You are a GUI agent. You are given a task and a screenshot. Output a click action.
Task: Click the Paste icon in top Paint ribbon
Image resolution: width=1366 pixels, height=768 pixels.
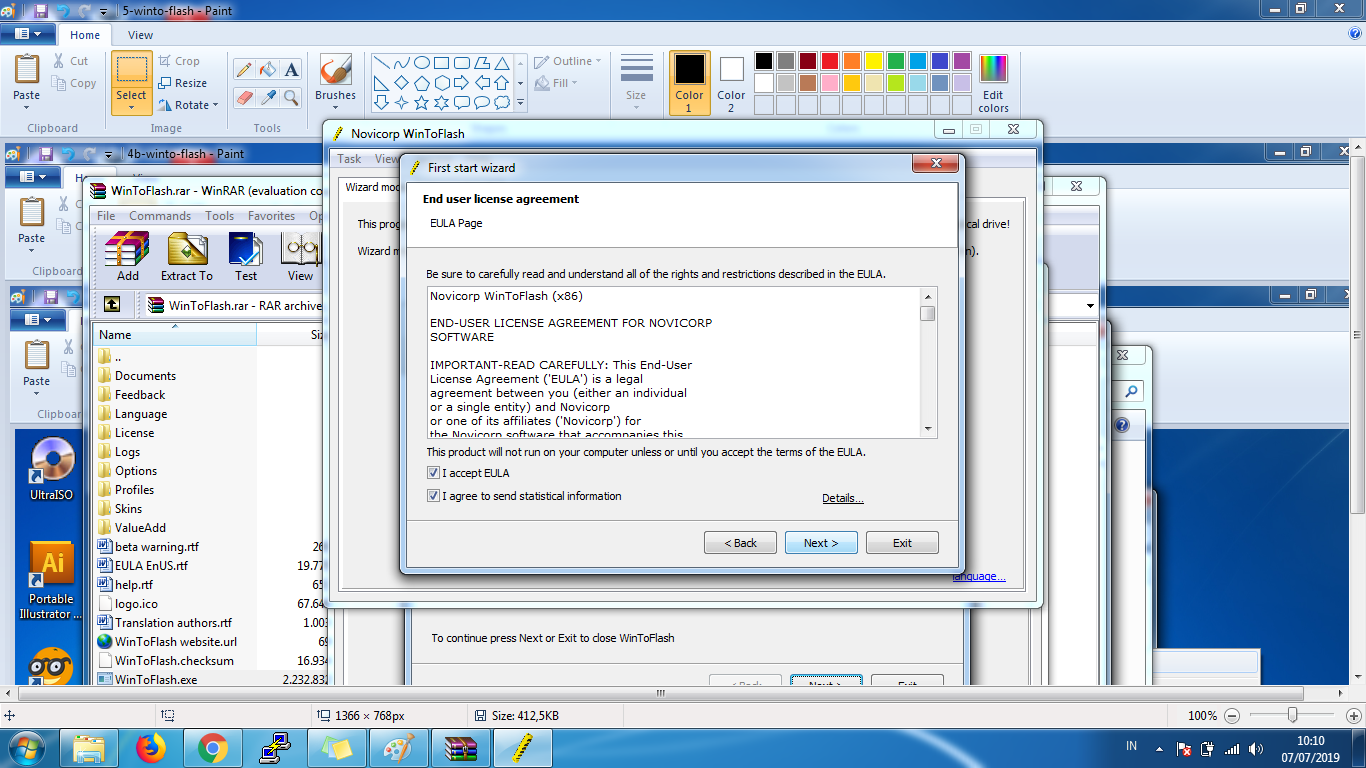point(27,70)
